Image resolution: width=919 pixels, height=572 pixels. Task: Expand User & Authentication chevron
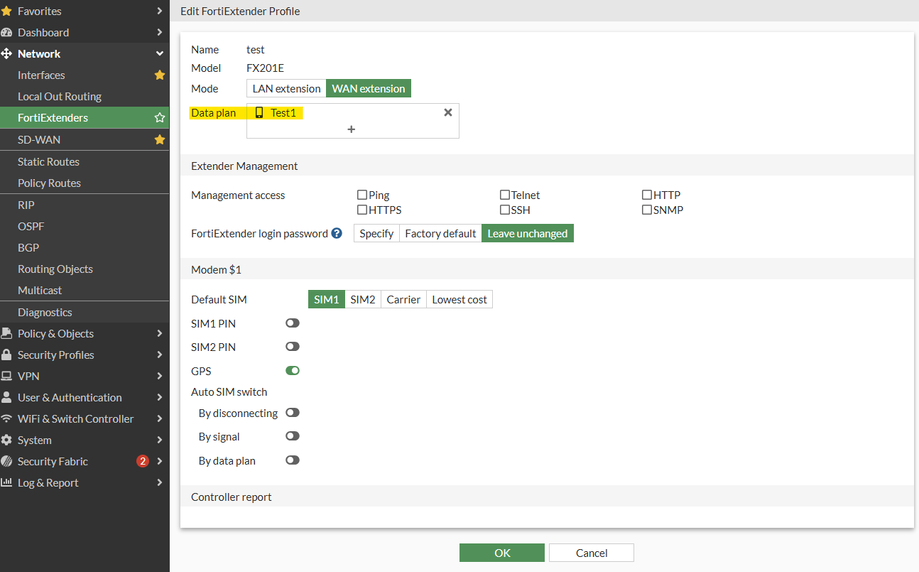click(159, 397)
